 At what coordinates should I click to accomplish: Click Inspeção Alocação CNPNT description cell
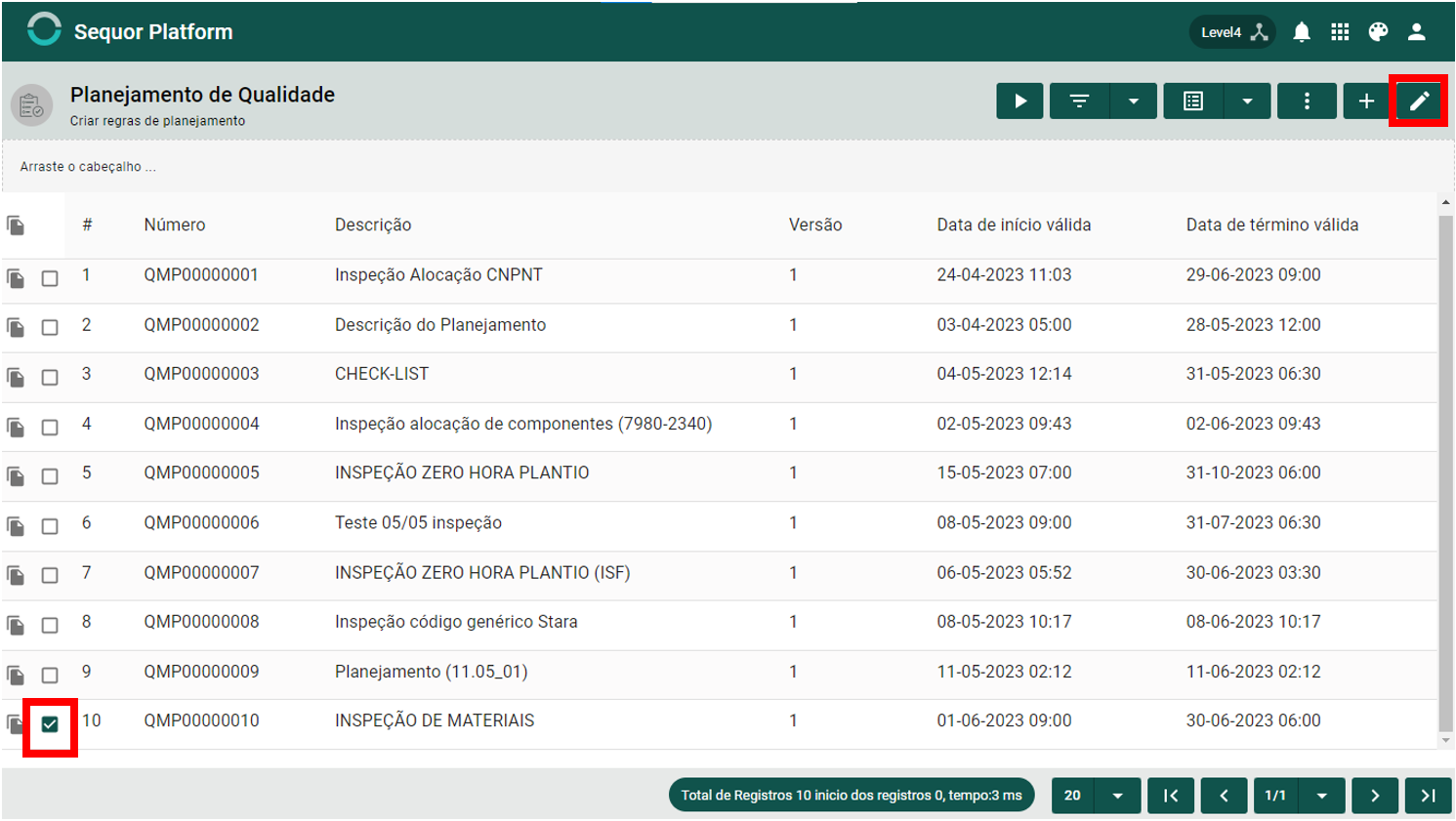(438, 275)
